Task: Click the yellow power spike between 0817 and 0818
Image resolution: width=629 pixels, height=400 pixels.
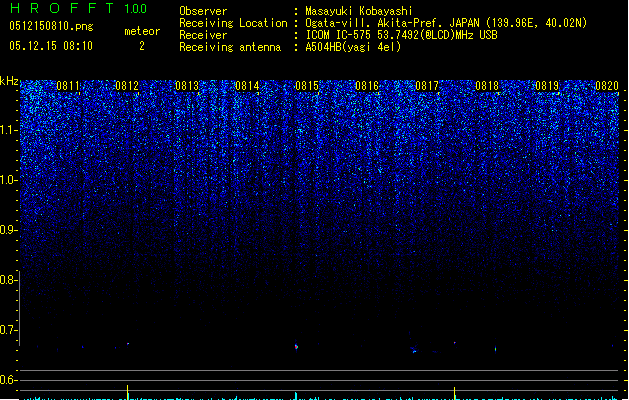Action: [455, 393]
